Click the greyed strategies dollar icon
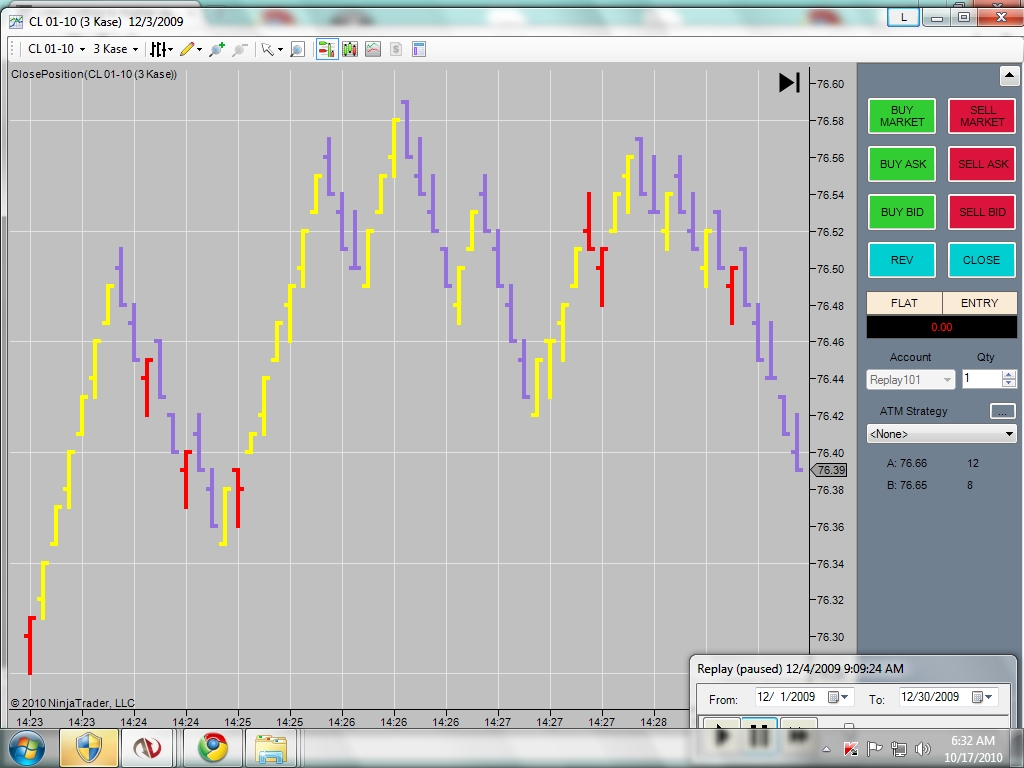The width and height of the screenshot is (1024, 768). (x=396, y=49)
